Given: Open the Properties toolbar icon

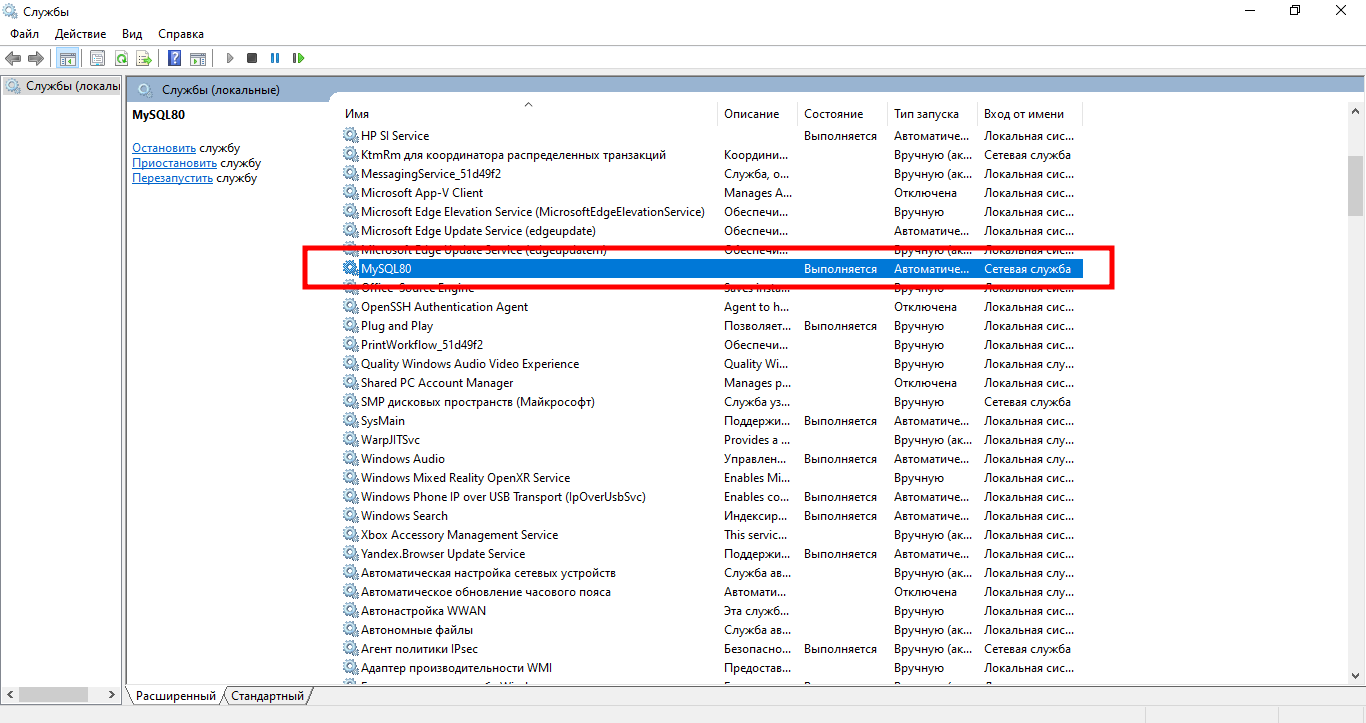Looking at the screenshot, I should tap(97, 59).
